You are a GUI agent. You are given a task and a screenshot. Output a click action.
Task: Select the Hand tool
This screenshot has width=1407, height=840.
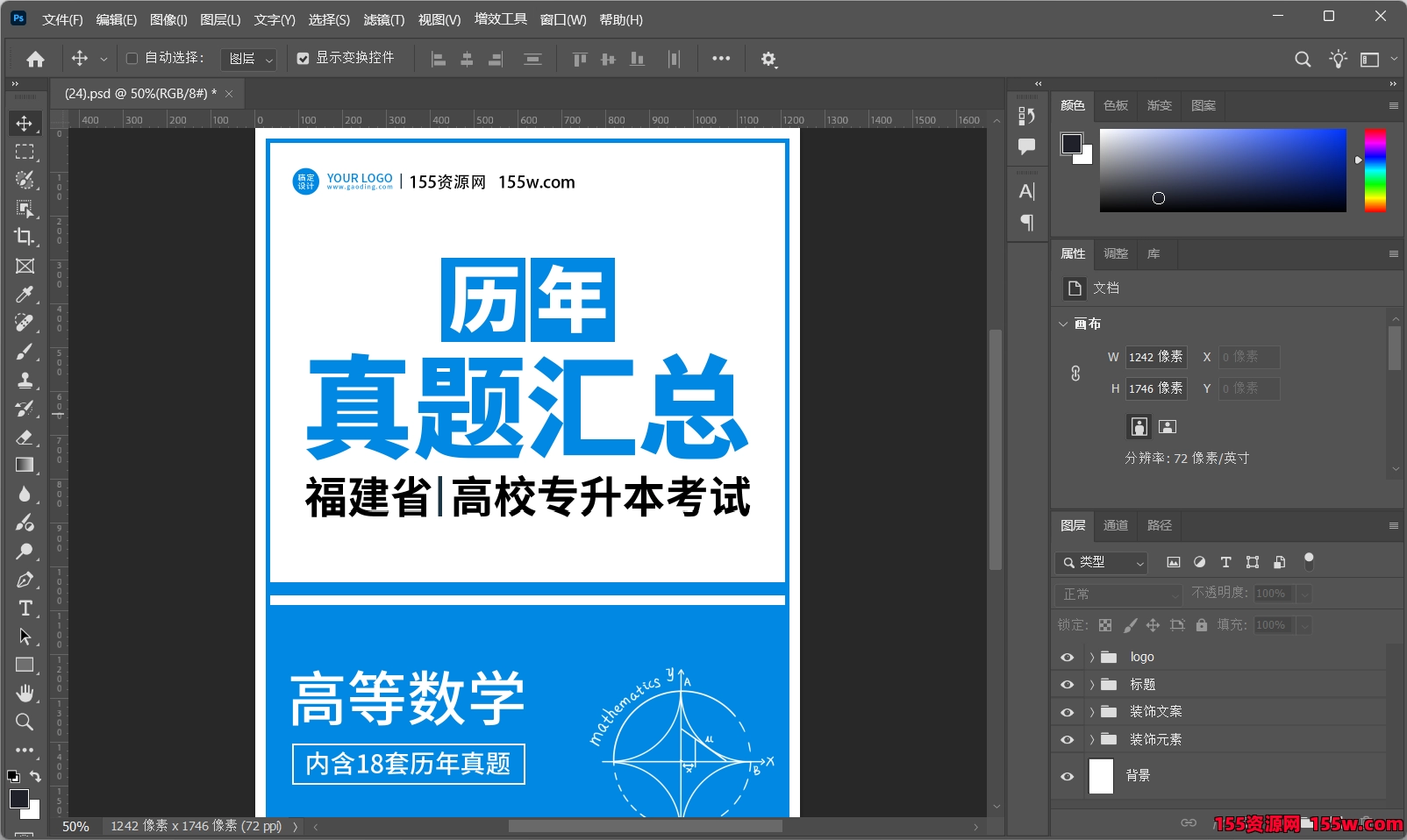pos(25,694)
